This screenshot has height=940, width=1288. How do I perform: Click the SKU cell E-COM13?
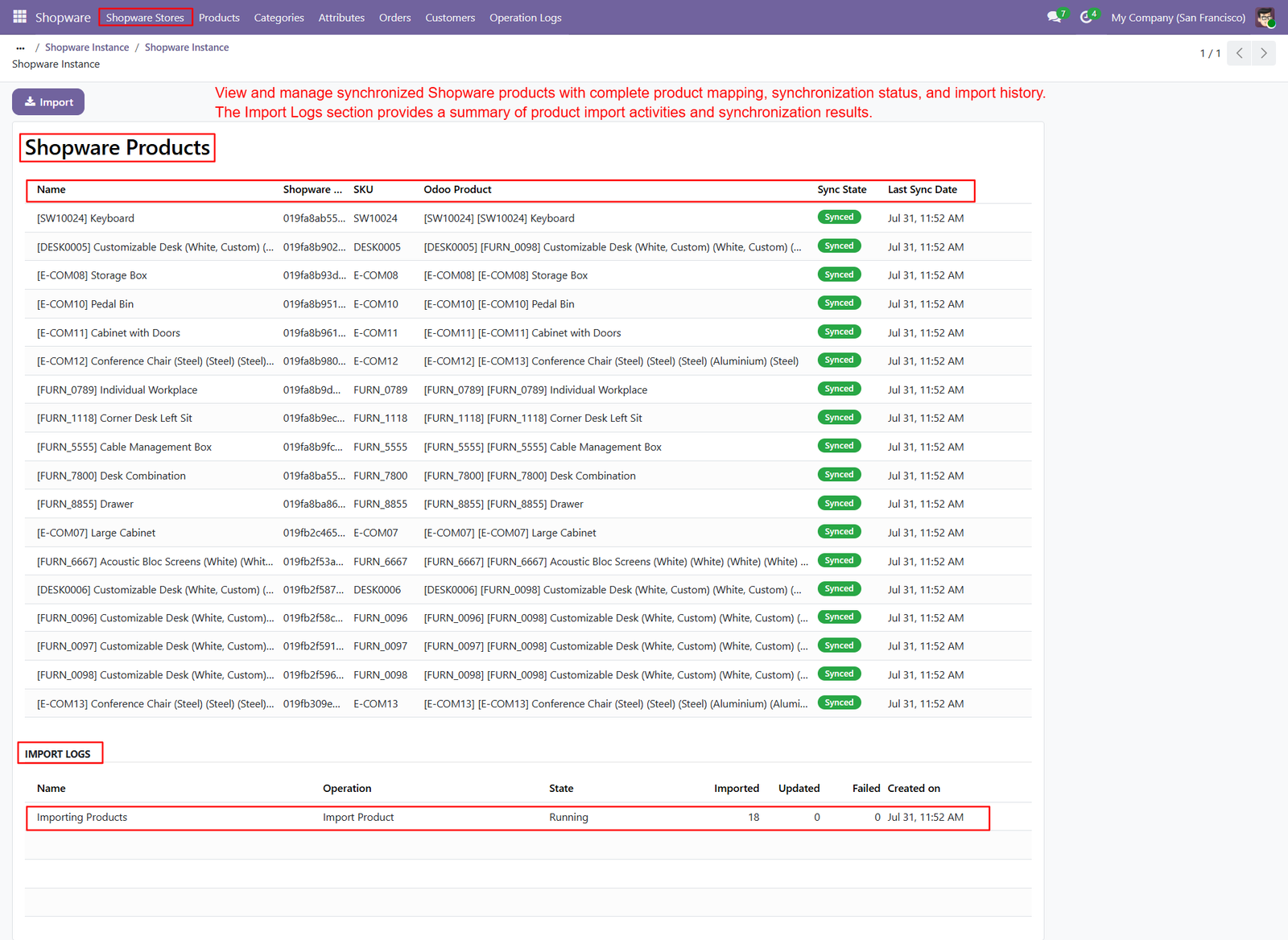[x=376, y=703]
